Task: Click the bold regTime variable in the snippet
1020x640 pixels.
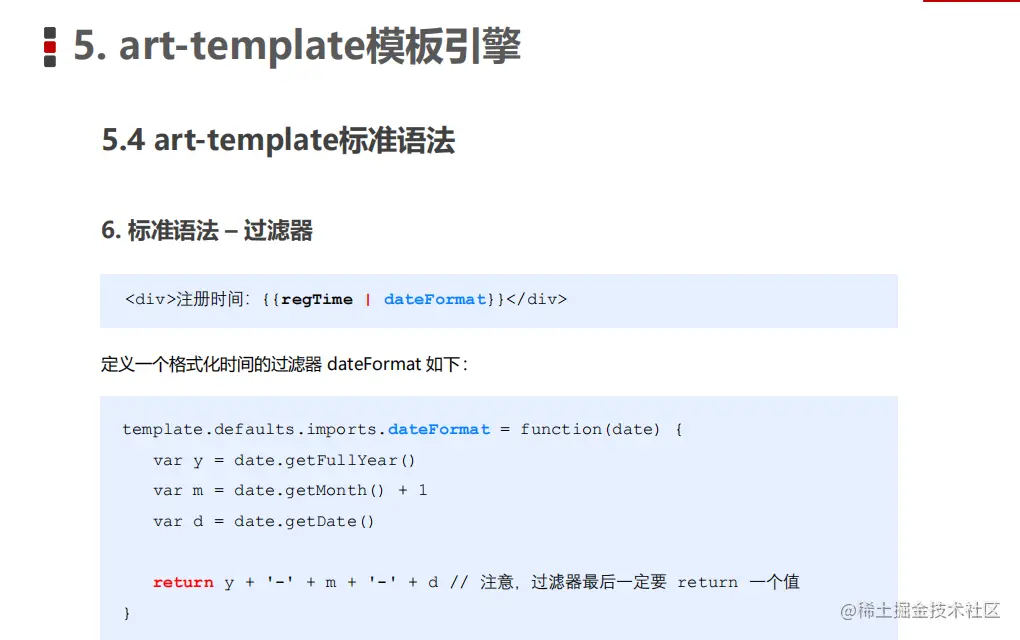Action: [x=317, y=299]
